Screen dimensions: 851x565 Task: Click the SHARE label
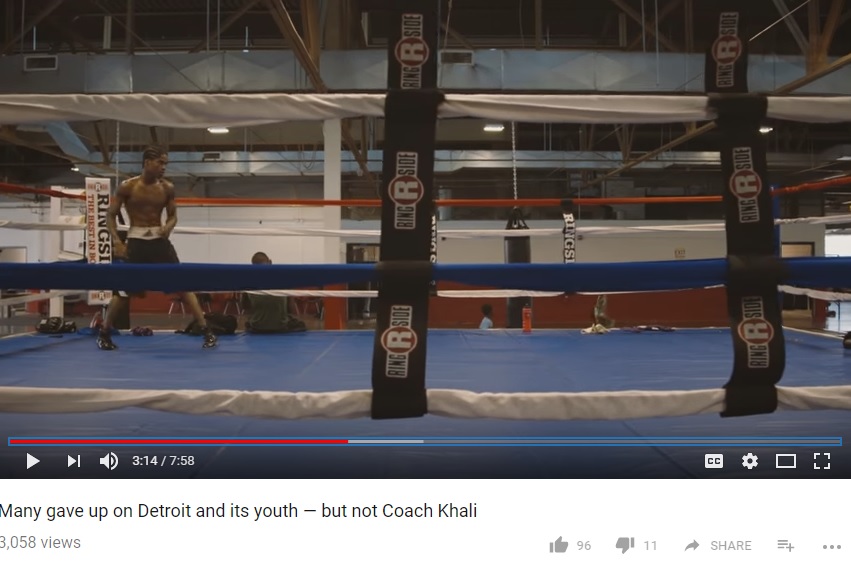pyautogui.click(x=731, y=545)
